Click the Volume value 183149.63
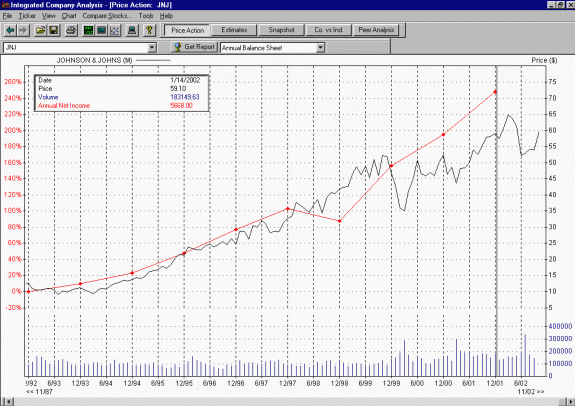The height and width of the screenshot is (406, 575). (x=184, y=97)
